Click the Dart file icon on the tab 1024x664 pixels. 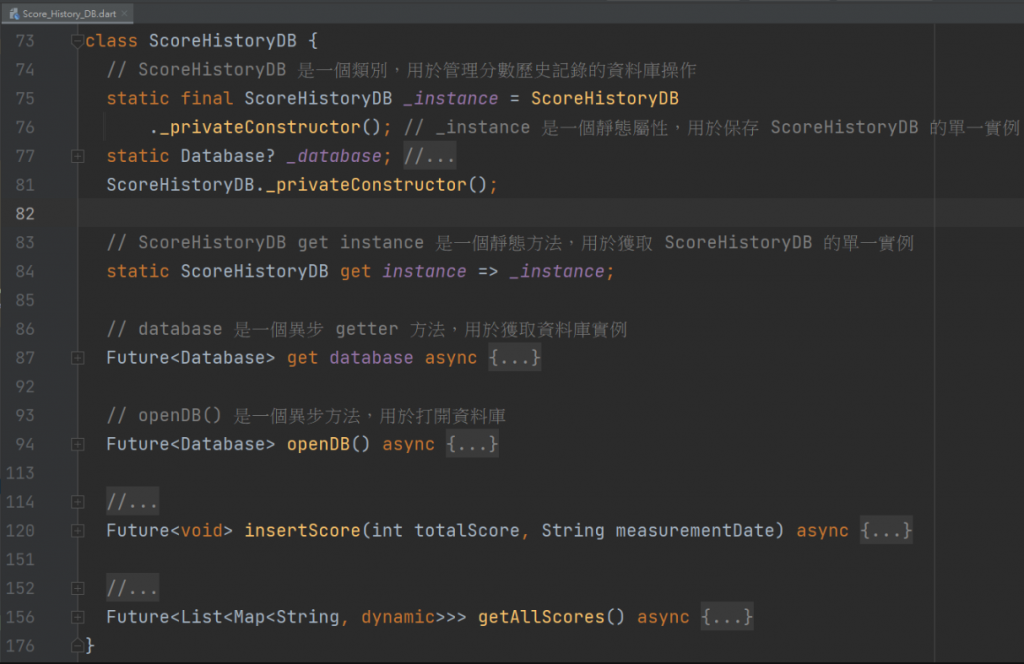[14, 13]
